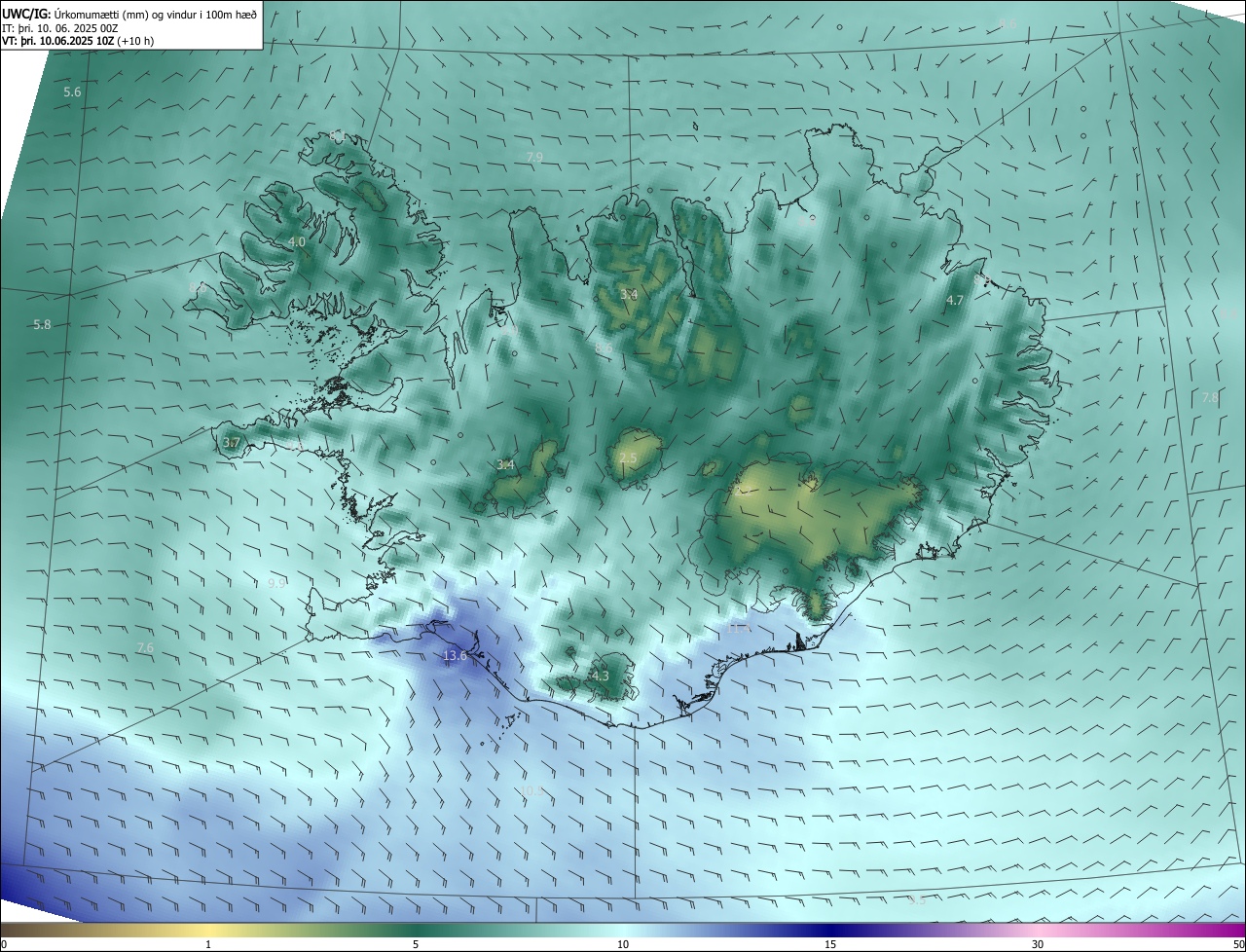Click the 9.9 value southwest of Iceland

point(276,583)
